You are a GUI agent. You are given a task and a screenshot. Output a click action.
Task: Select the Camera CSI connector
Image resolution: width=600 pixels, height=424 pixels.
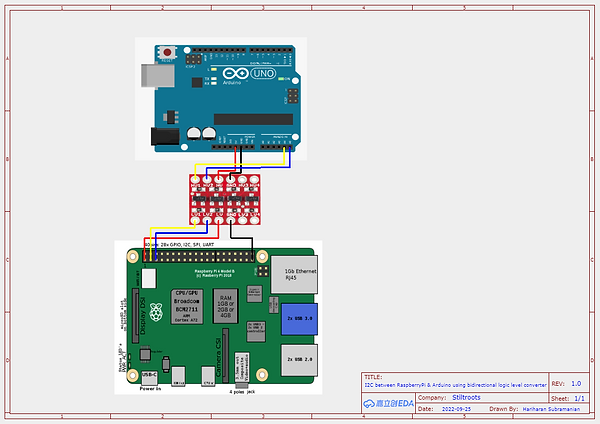point(225,356)
